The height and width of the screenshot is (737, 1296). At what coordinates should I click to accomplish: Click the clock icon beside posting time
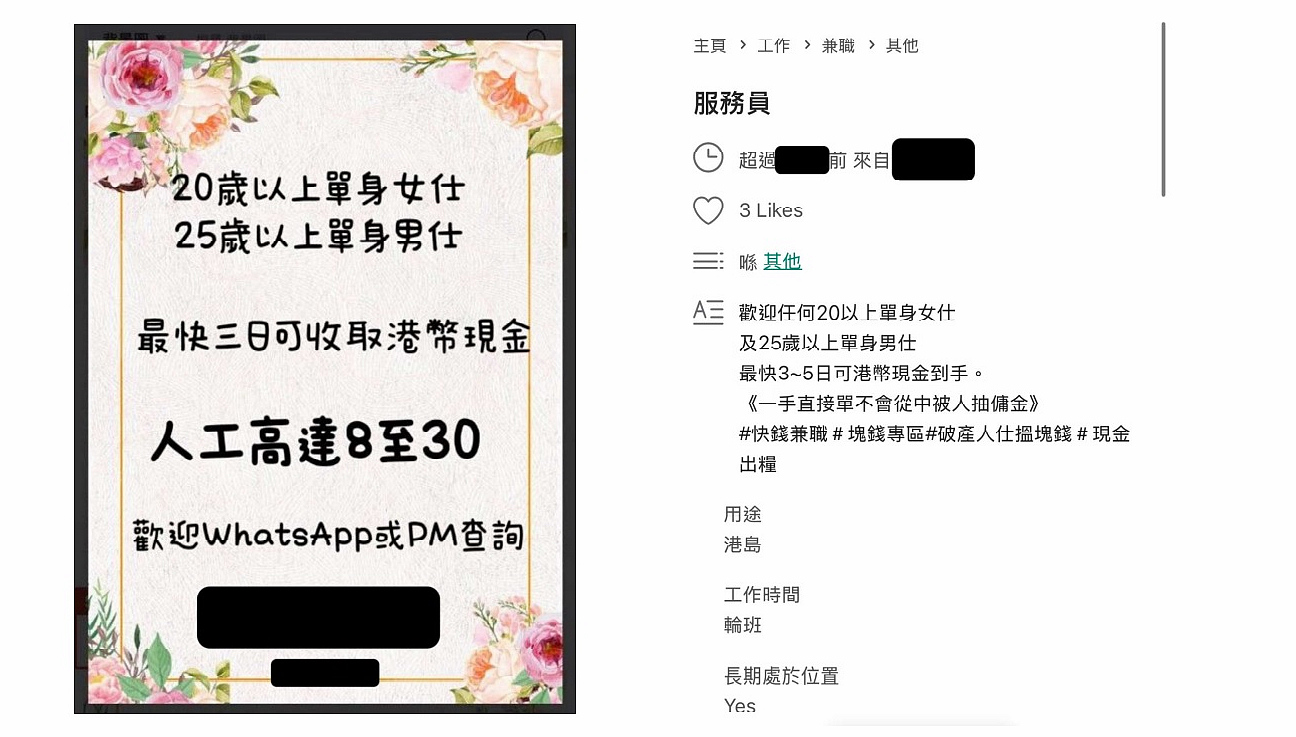pos(708,158)
